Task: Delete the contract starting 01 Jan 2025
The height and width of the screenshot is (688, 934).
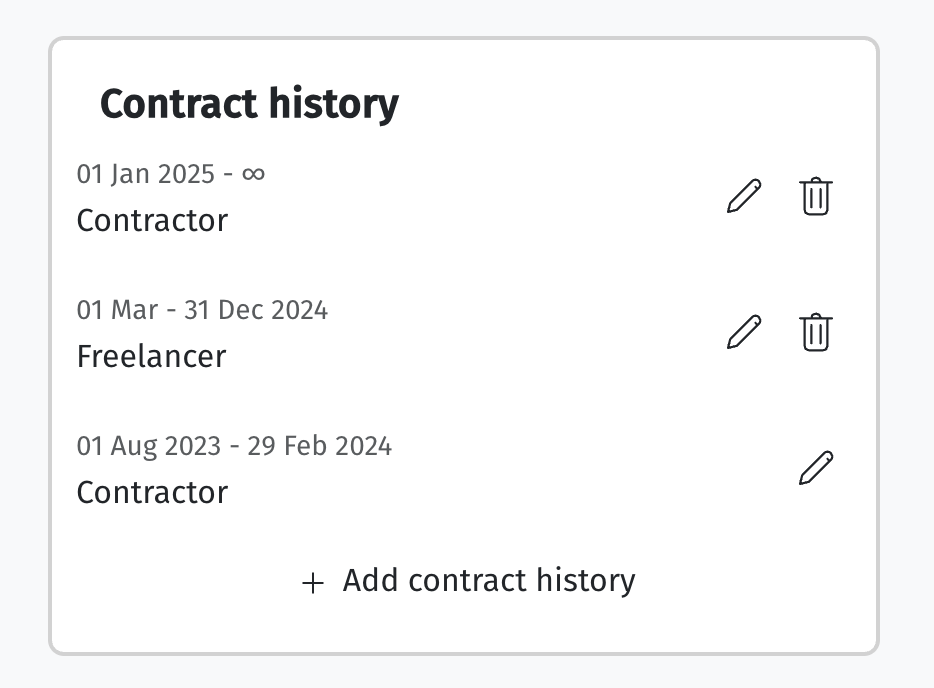Action: pos(815,196)
